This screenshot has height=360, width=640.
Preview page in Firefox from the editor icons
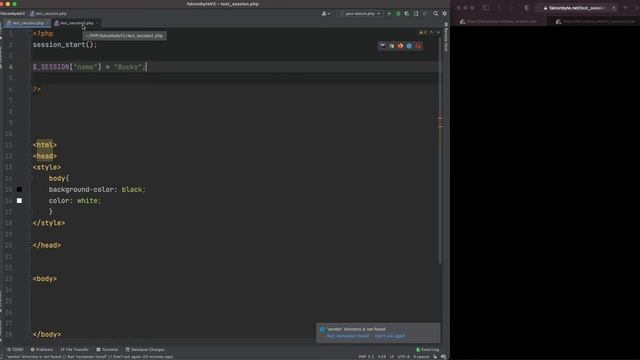pyautogui.click(x=400, y=46)
